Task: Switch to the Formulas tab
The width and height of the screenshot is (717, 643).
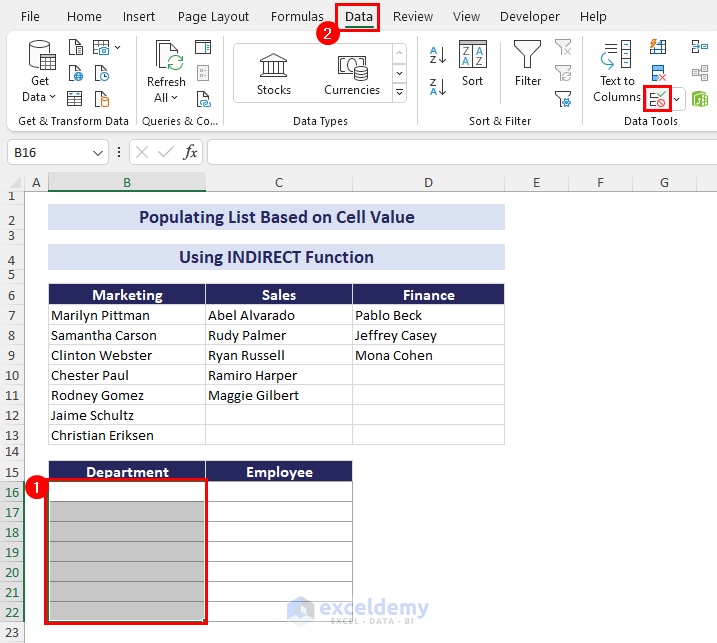Action: (297, 17)
